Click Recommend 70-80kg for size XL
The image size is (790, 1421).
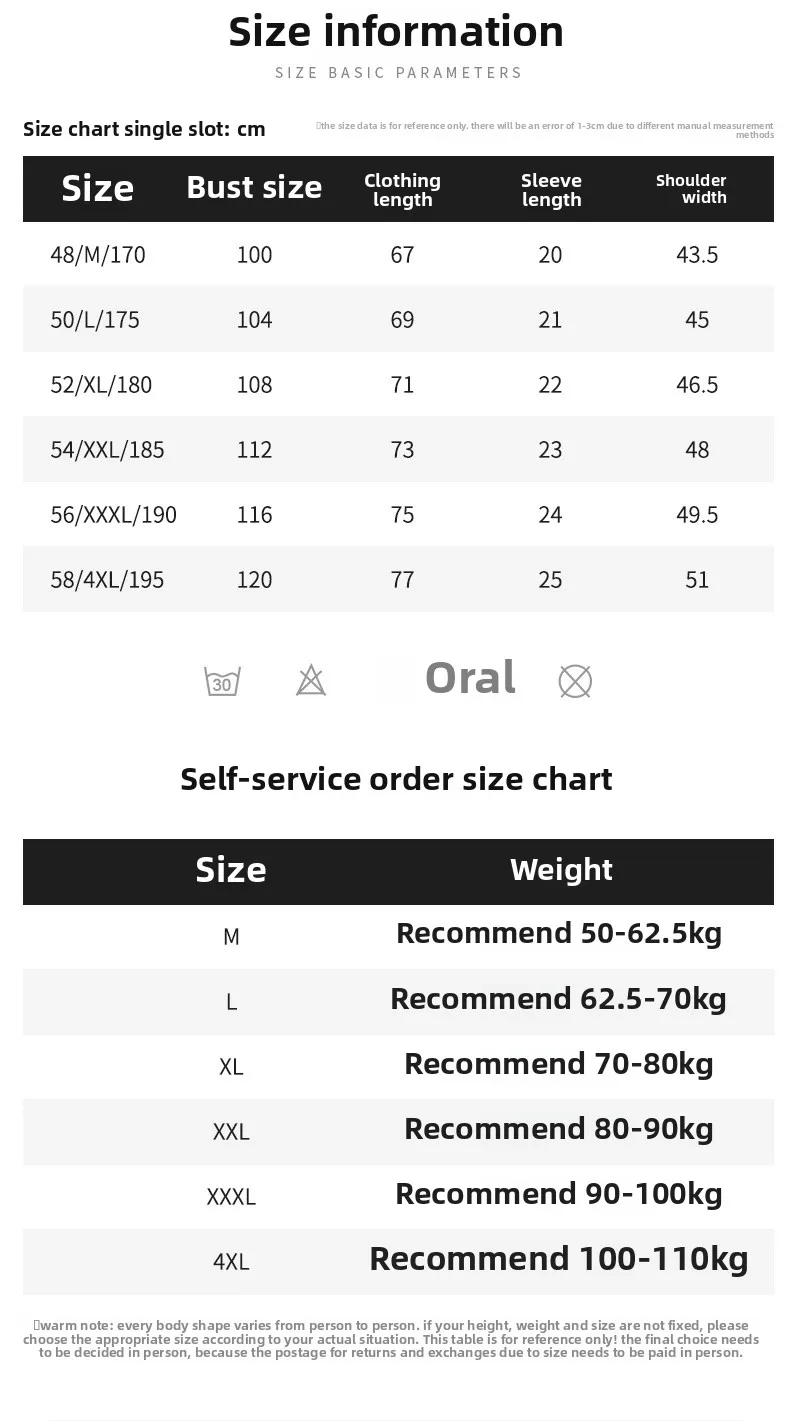[x=559, y=1063]
